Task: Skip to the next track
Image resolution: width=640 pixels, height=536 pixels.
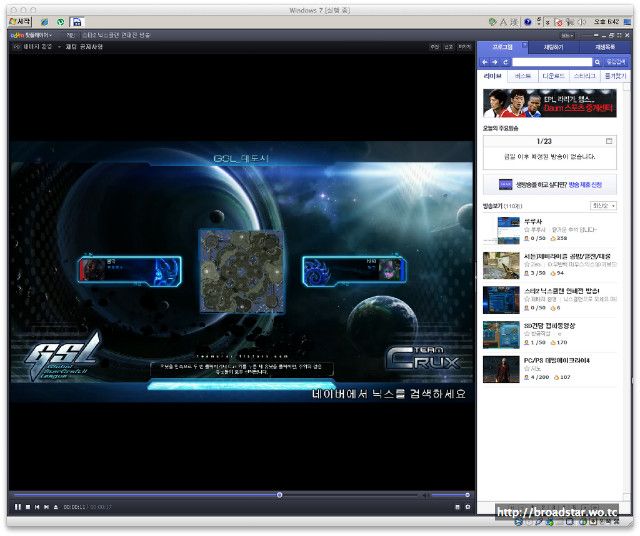Action: pyautogui.click(x=47, y=507)
